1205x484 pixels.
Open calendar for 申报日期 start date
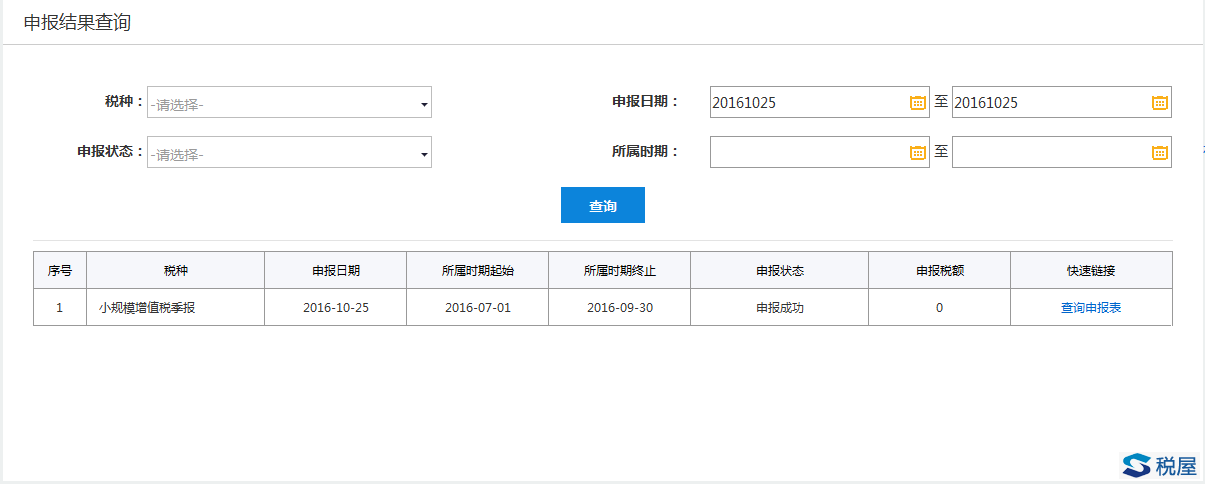(x=917, y=102)
